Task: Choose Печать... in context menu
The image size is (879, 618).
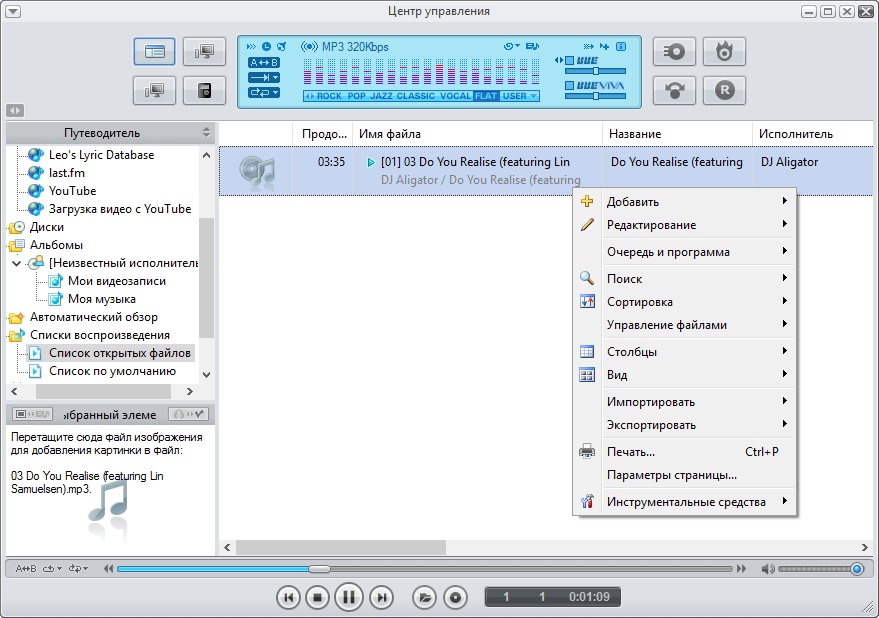Action: tap(630, 452)
